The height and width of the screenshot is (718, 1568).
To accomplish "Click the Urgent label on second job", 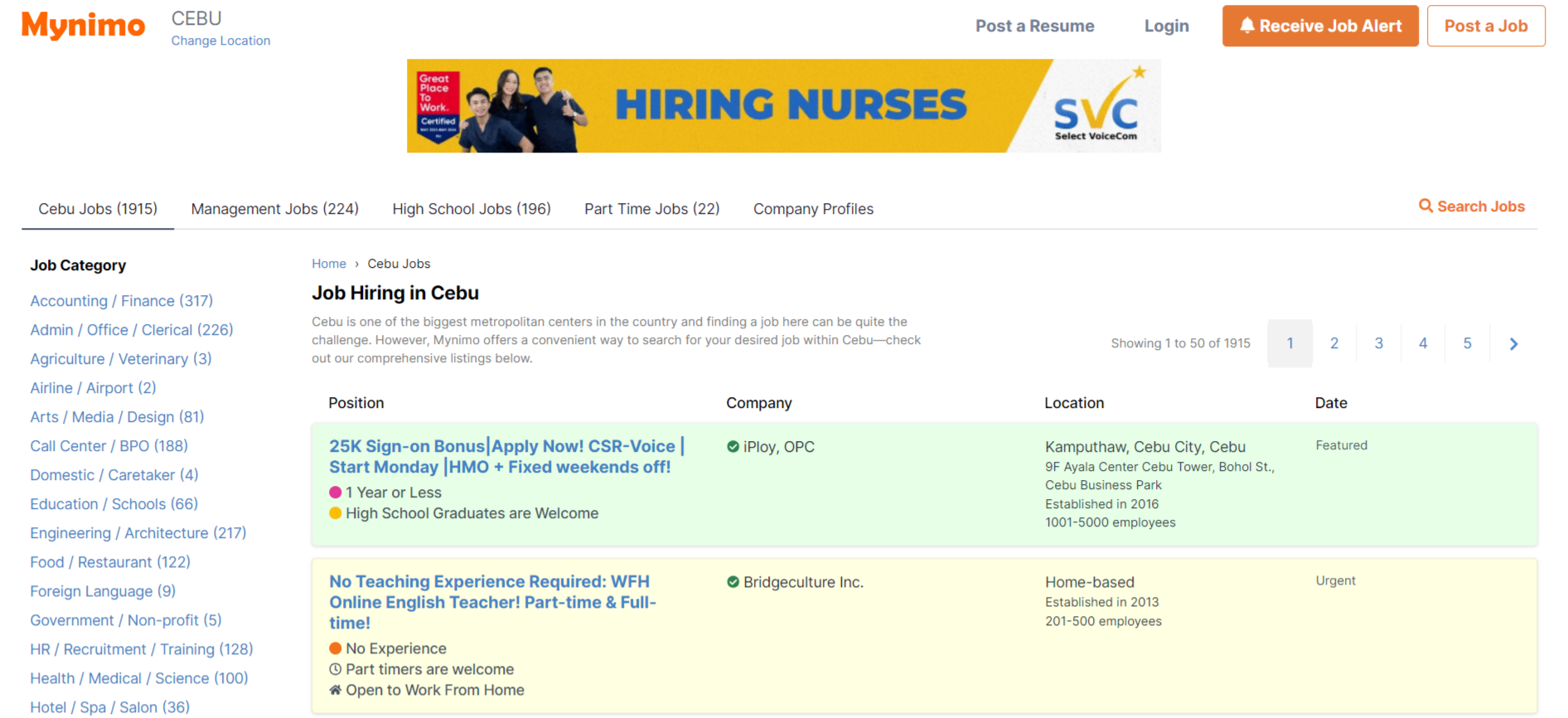I will click(1336, 580).
